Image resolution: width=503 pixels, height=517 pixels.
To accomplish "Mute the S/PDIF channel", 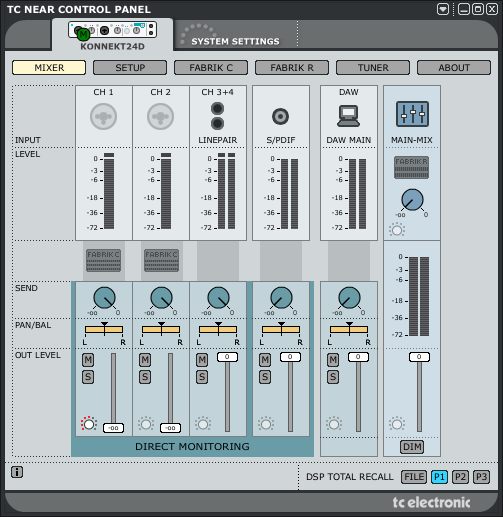I will point(265,360).
